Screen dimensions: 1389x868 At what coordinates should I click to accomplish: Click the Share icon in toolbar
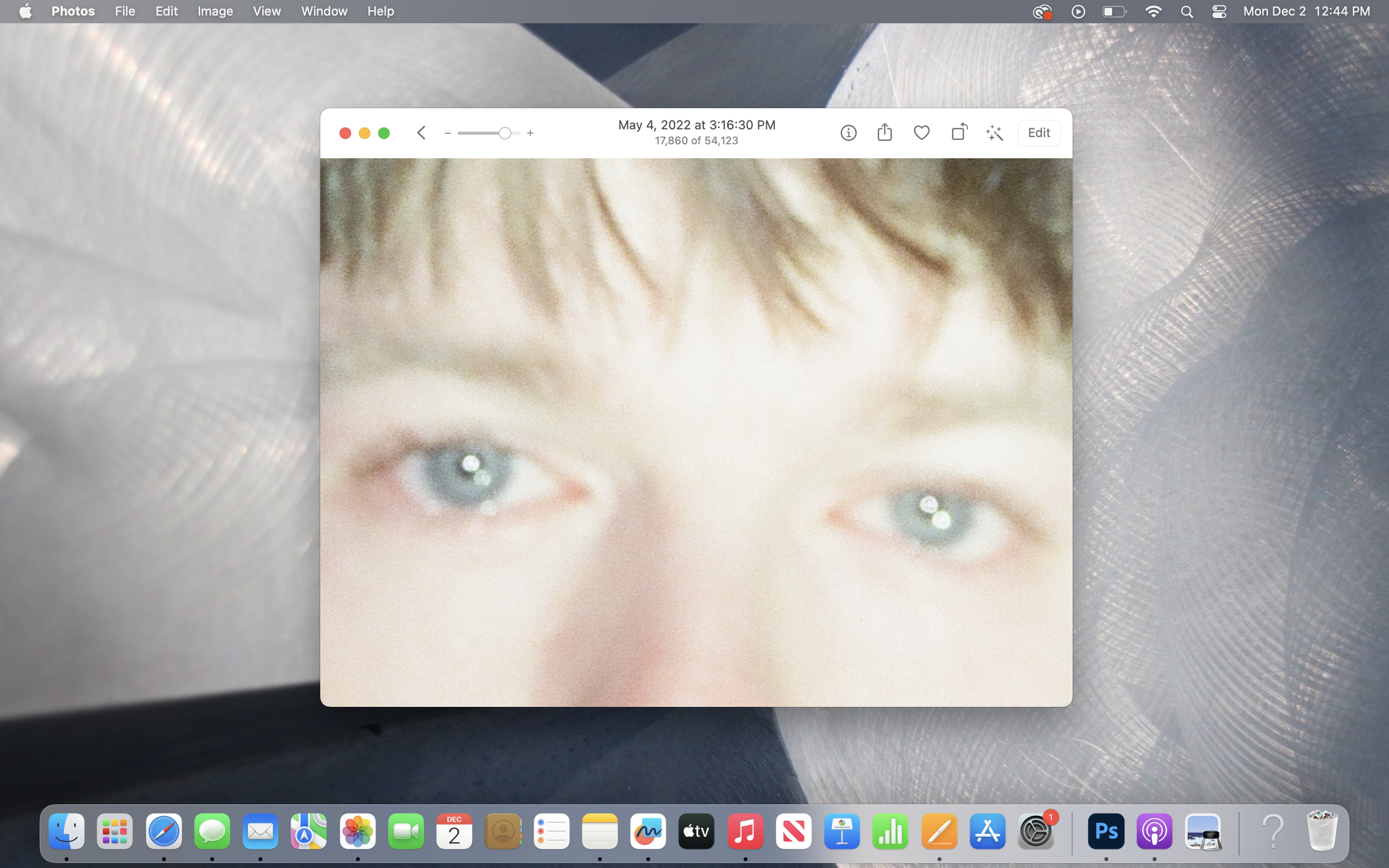tap(885, 133)
